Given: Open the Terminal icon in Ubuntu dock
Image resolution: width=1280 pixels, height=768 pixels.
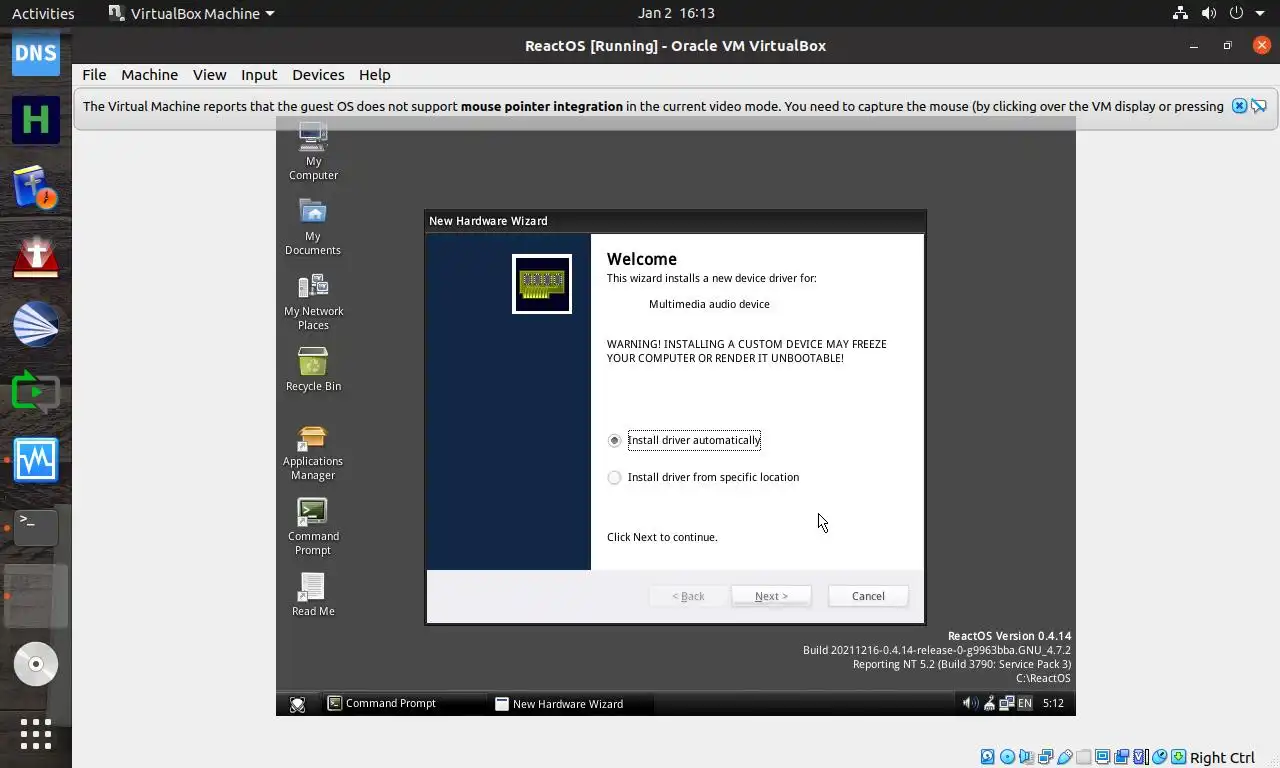Looking at the screenshot, I should pos(35,527).
